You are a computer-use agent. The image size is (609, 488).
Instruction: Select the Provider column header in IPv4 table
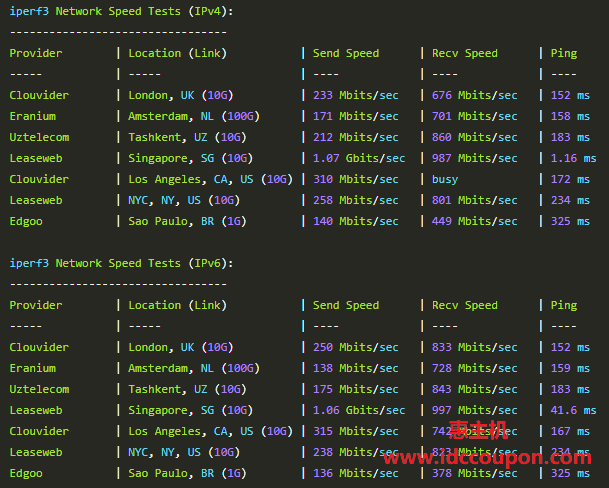[x=36, y=53]
